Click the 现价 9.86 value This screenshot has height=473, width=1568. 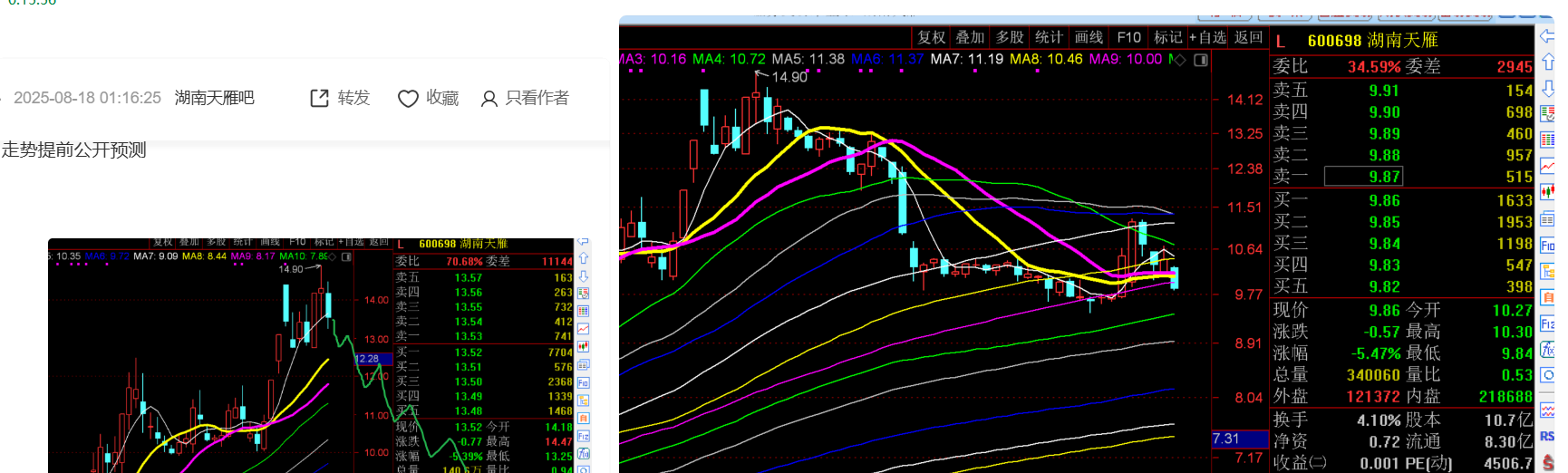coord(1384,311)
